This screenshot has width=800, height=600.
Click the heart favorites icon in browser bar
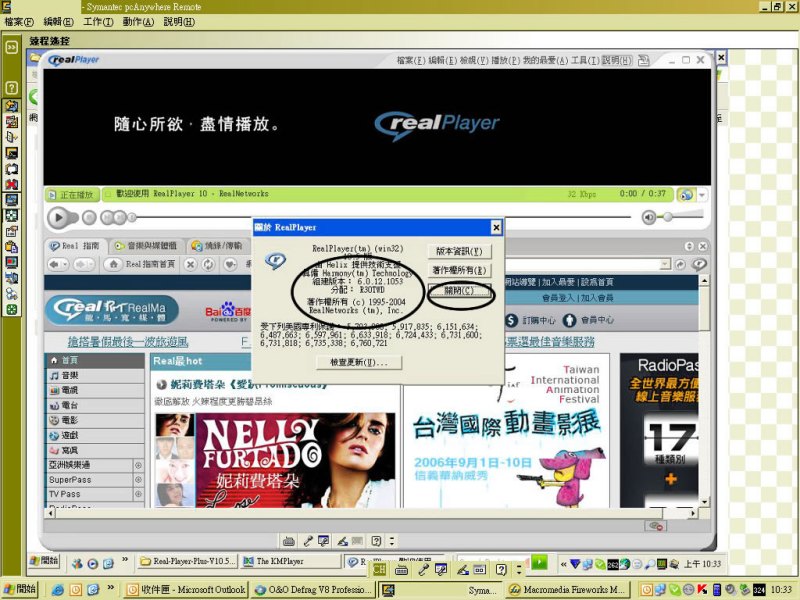(230, 264)
